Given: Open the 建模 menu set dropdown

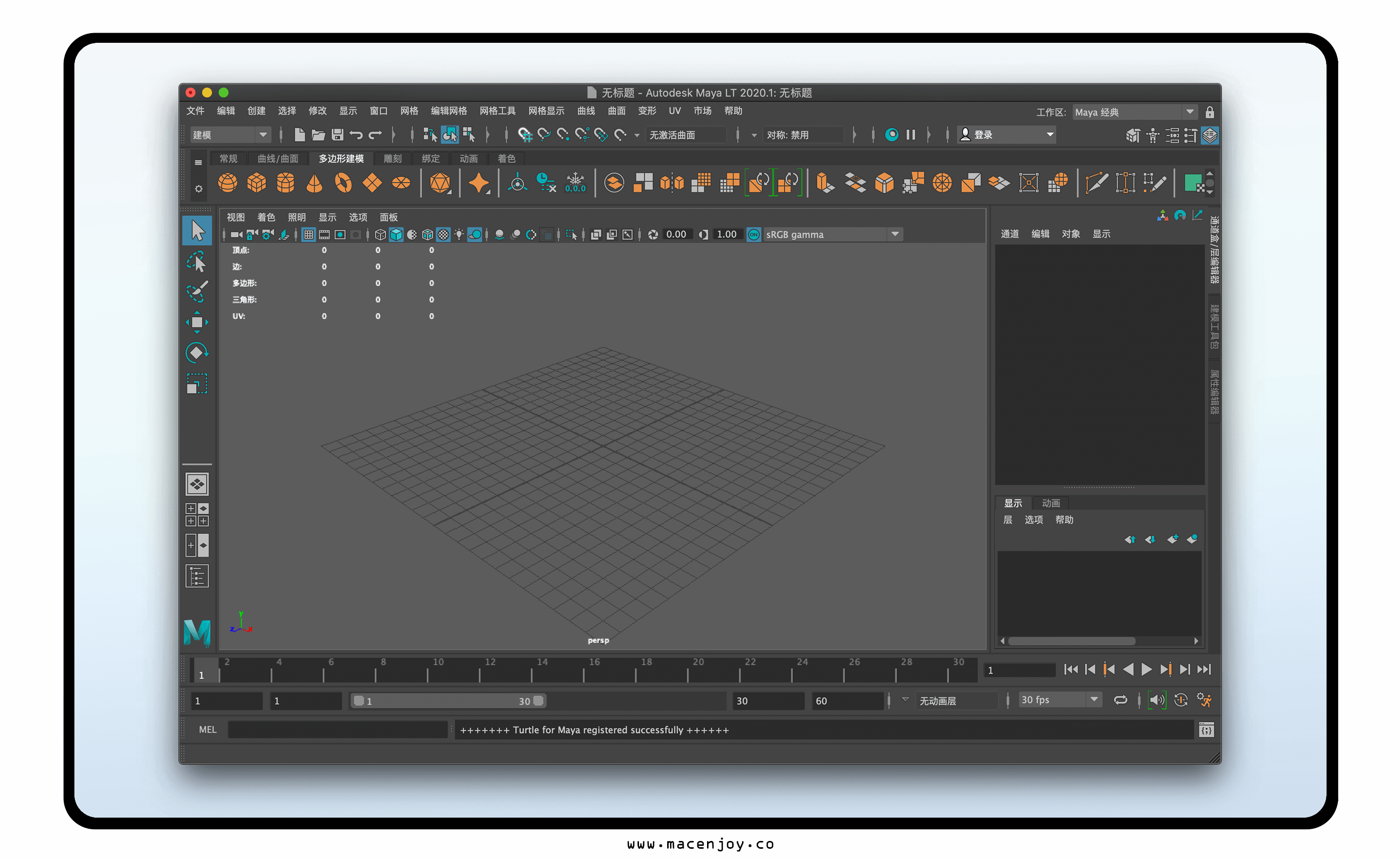Looking at the screenshot, I should pyautogui.click(x=230, y=135).
